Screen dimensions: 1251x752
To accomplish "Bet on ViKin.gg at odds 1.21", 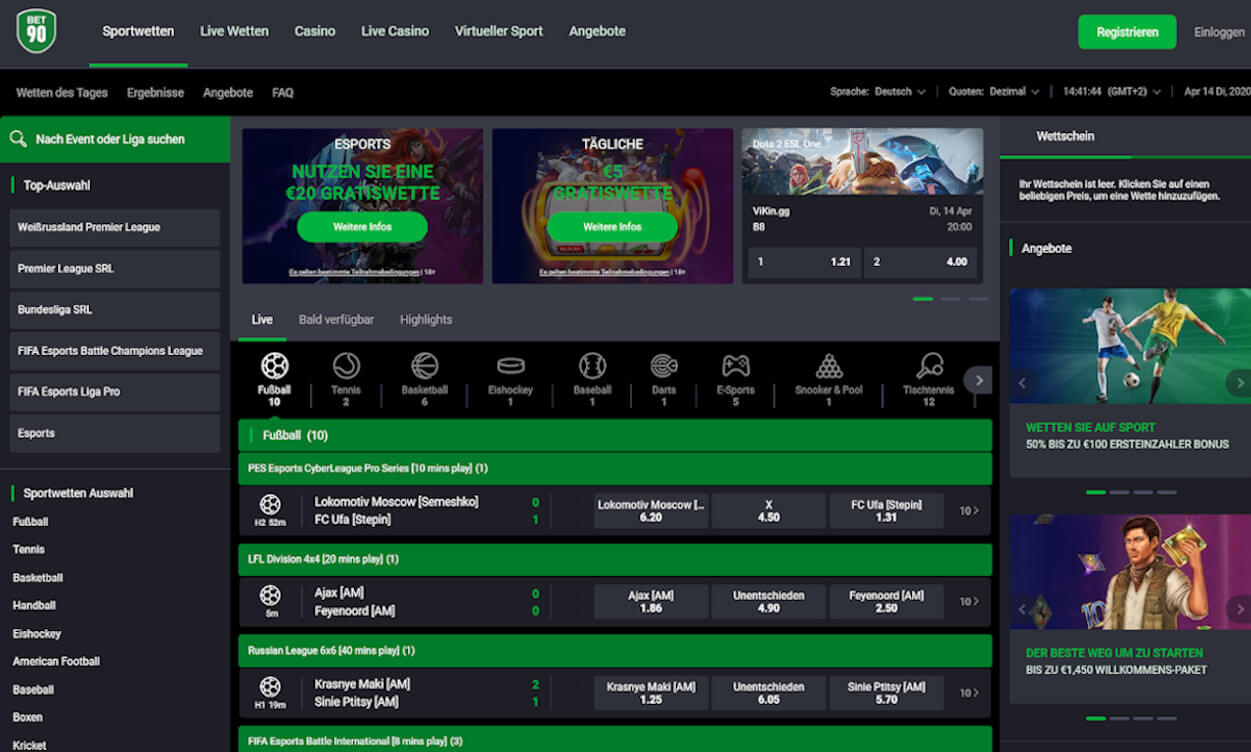I will click(804, 262).
